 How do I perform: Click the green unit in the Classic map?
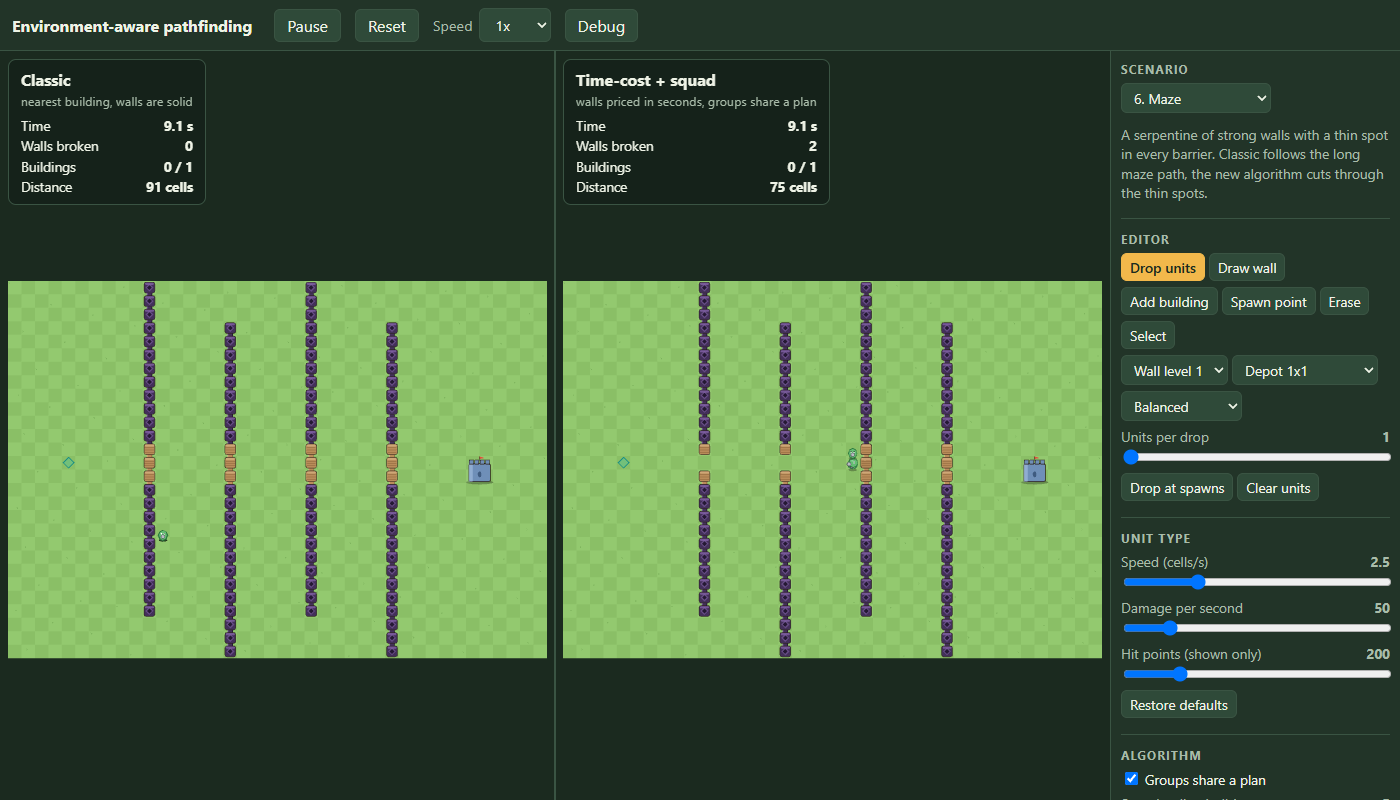162,536
